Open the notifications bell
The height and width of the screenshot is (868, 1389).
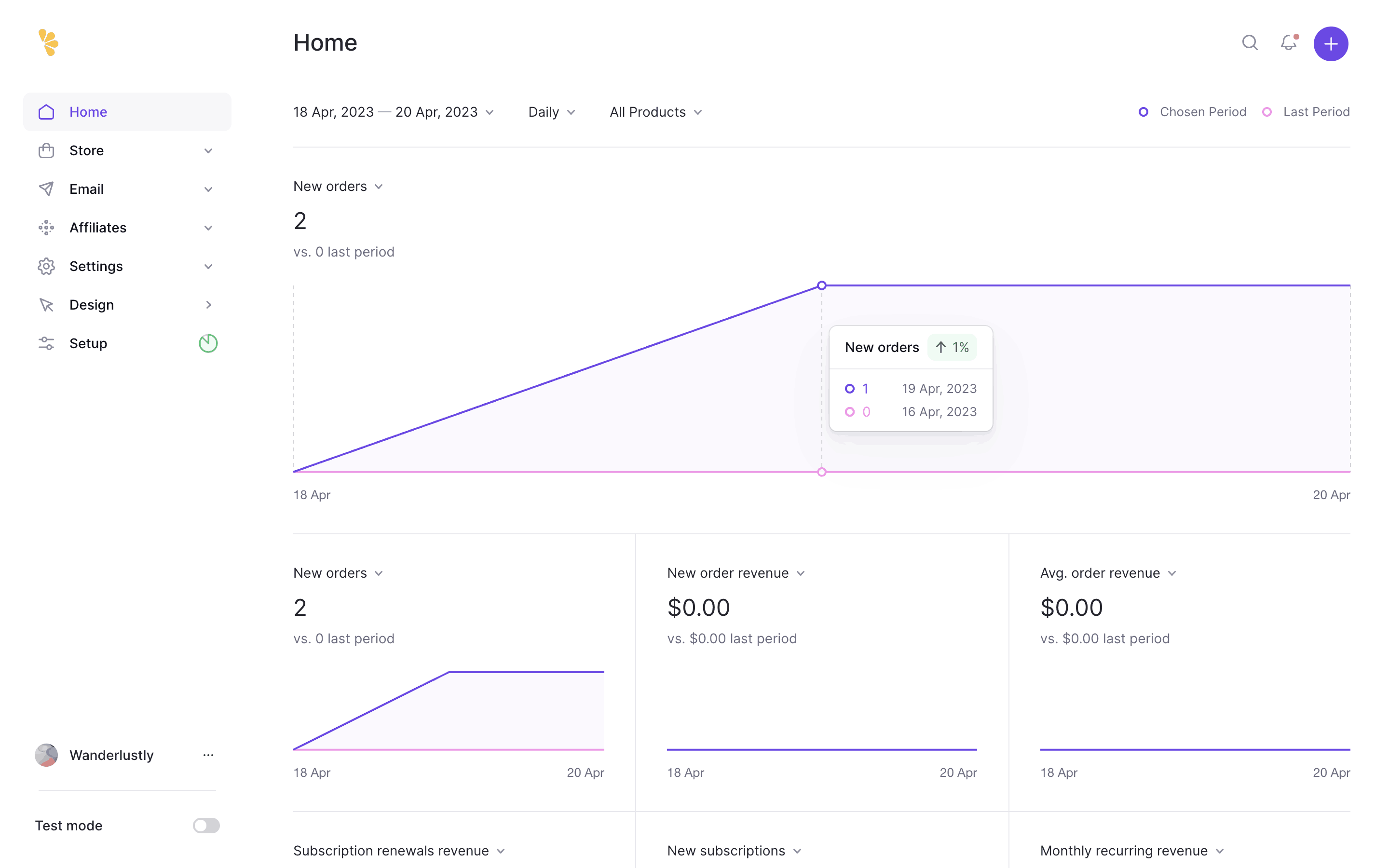(1289, 43)
